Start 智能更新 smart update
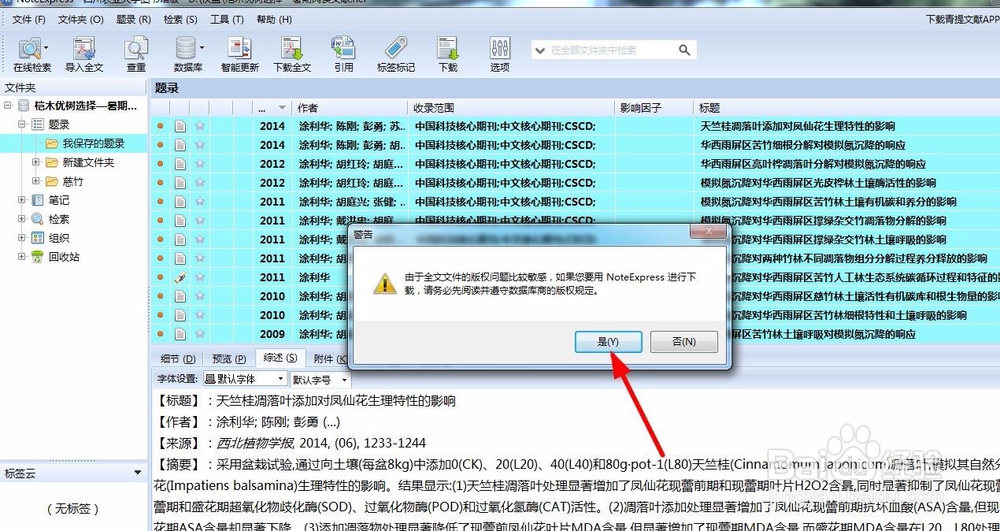Viewport: 1000px width, 531px height. [240, 54]
